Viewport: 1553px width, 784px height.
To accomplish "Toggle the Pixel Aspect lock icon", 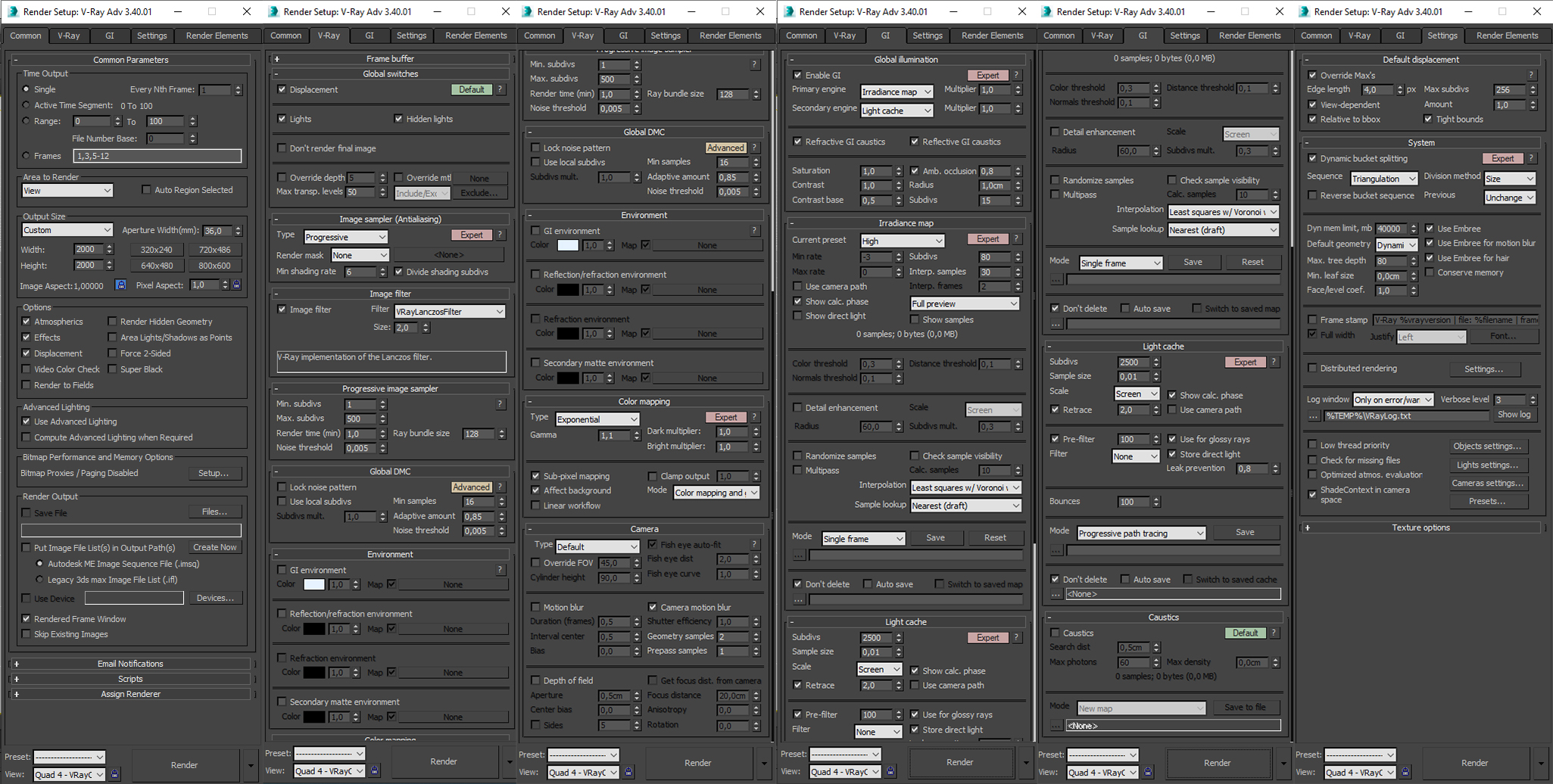I will click(236, 285).
